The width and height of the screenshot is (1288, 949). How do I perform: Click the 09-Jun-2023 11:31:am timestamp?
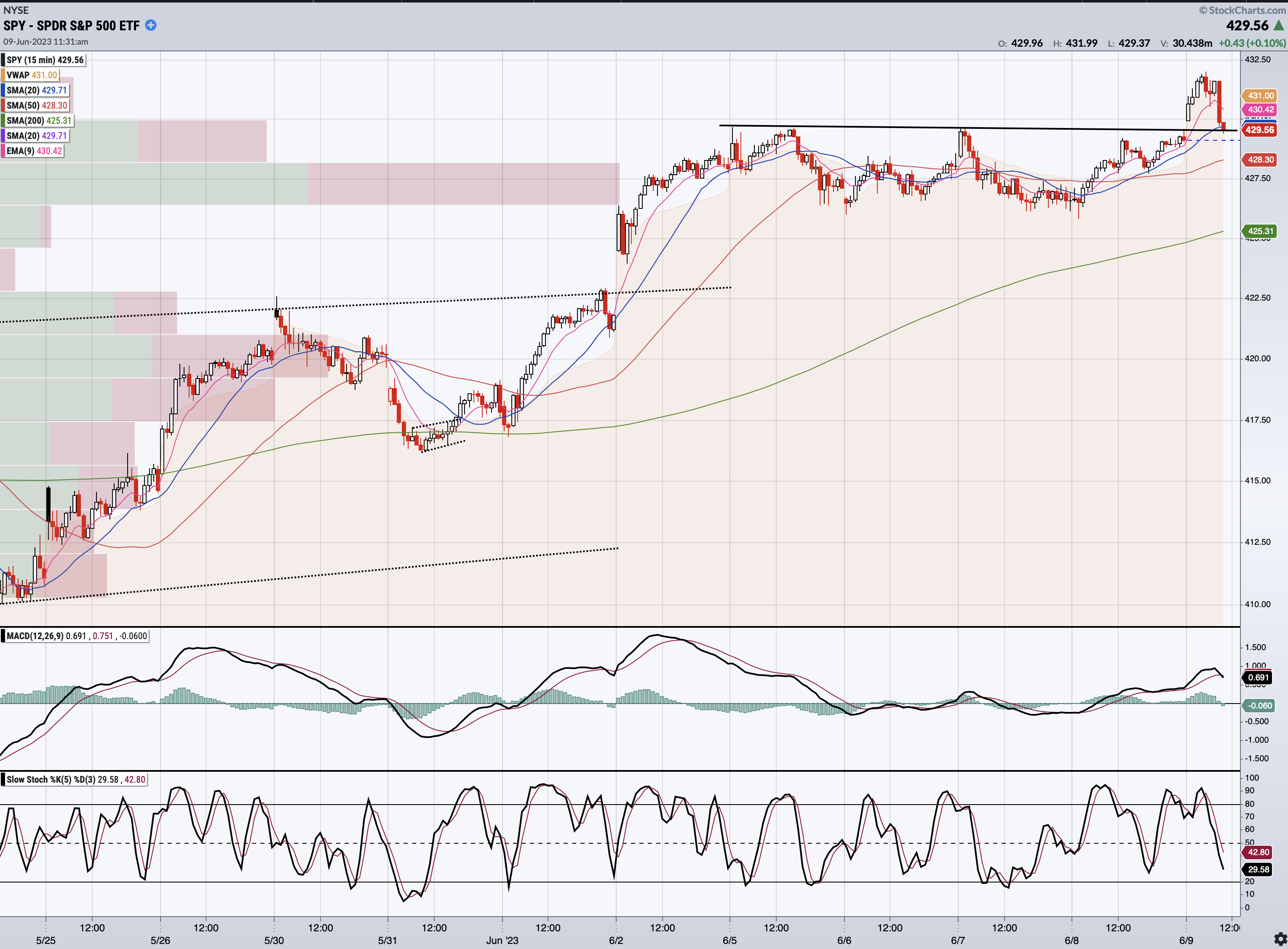pyautogui.click(x=45, y=42)
